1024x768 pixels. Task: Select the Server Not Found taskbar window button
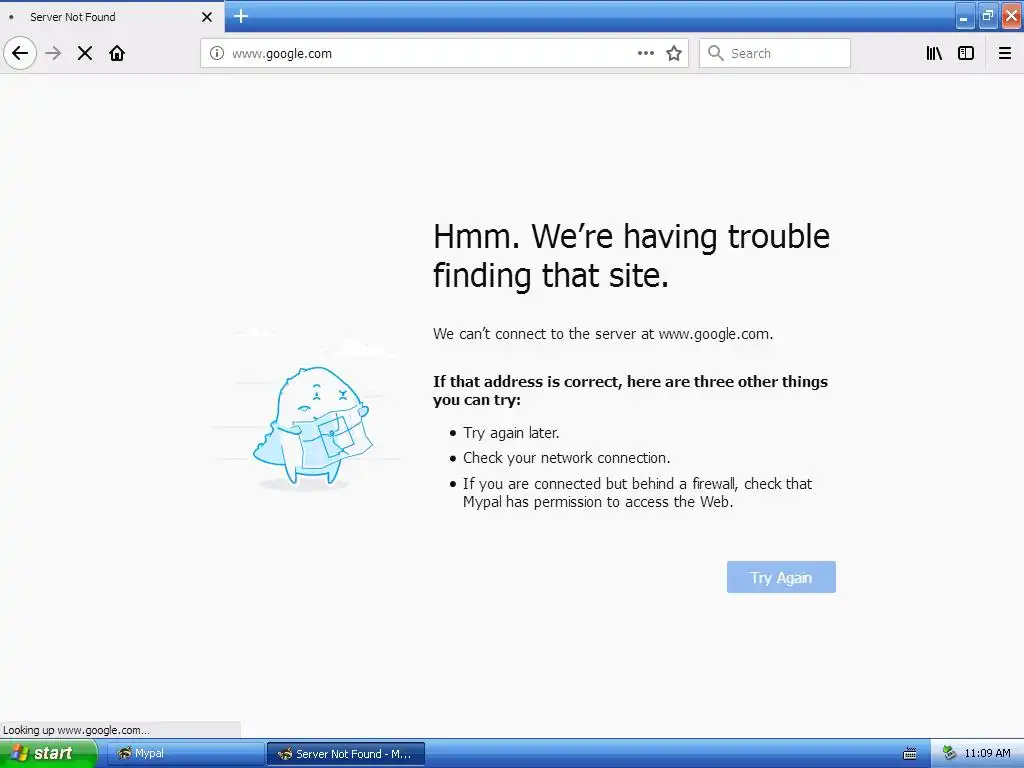tap(346, 754)
